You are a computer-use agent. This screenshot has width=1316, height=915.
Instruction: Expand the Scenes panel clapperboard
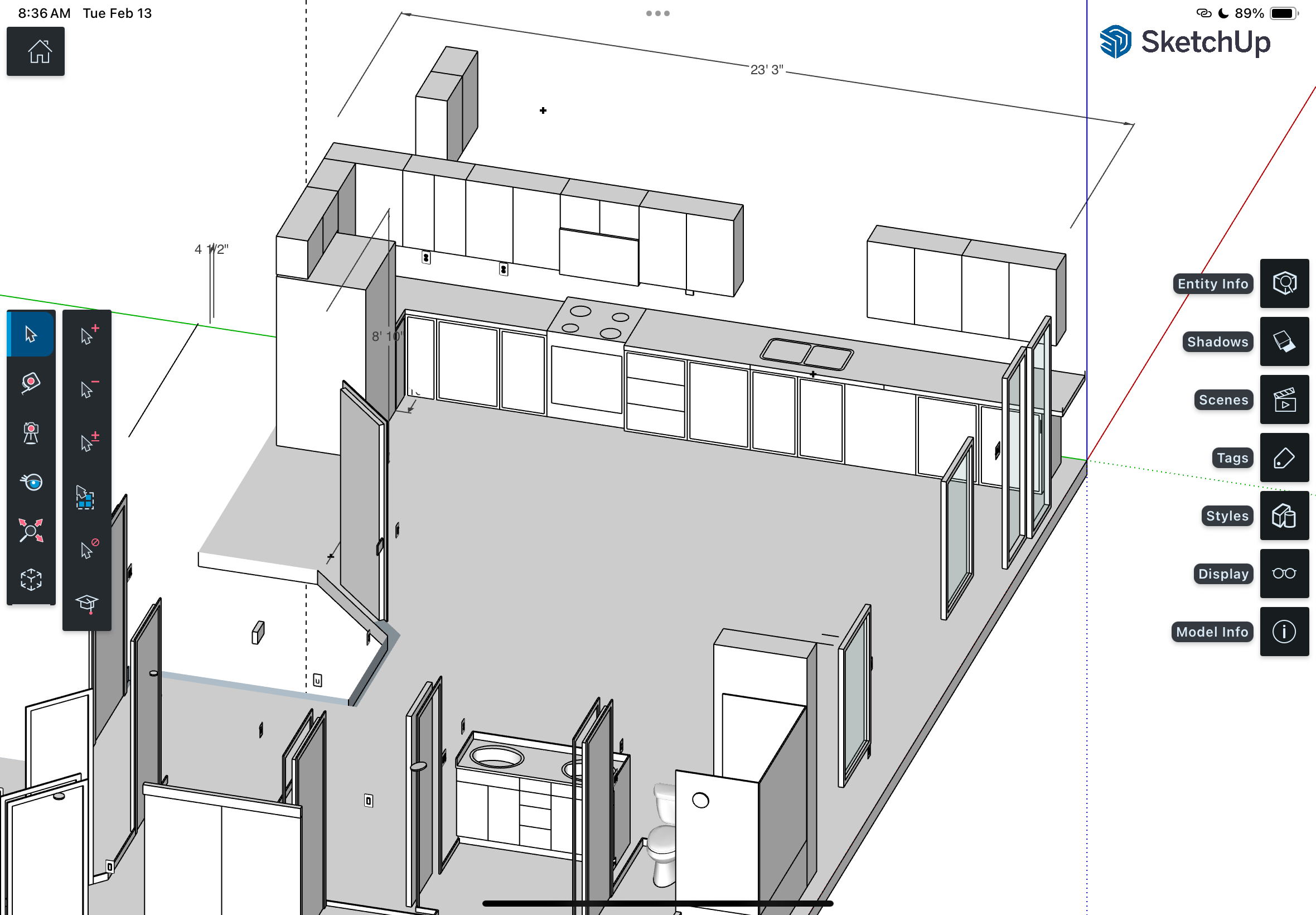pyautogui.click(x=1284, y=399)
